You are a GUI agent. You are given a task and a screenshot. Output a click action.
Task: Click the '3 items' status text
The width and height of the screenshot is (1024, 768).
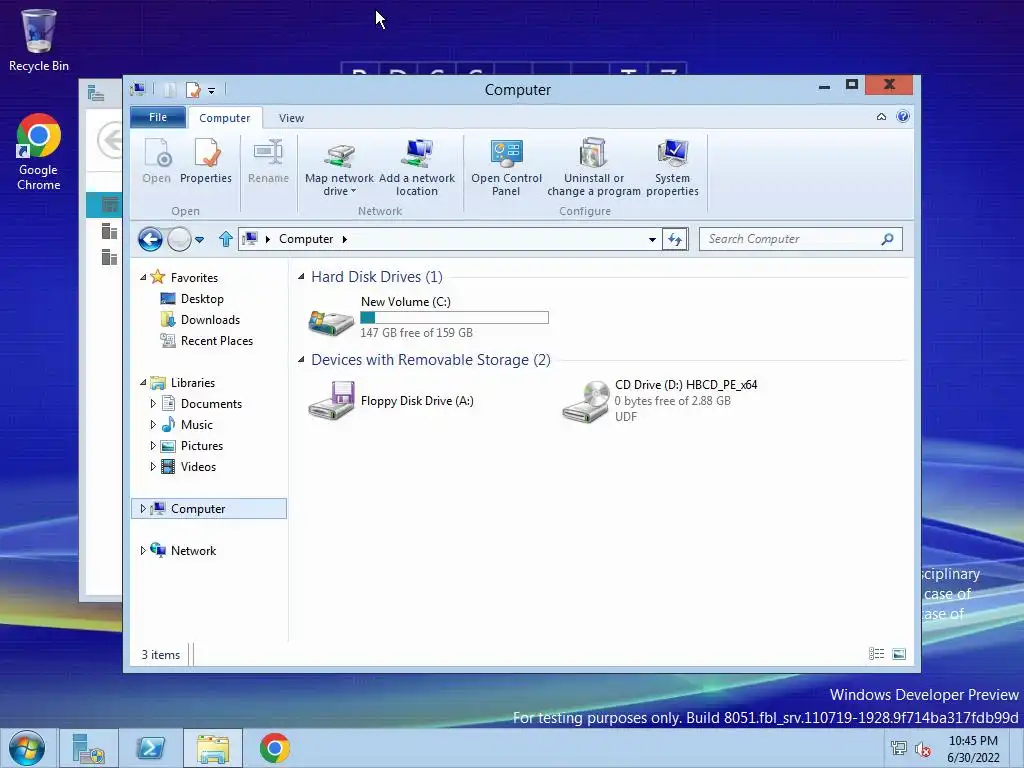tap(161, 654)
